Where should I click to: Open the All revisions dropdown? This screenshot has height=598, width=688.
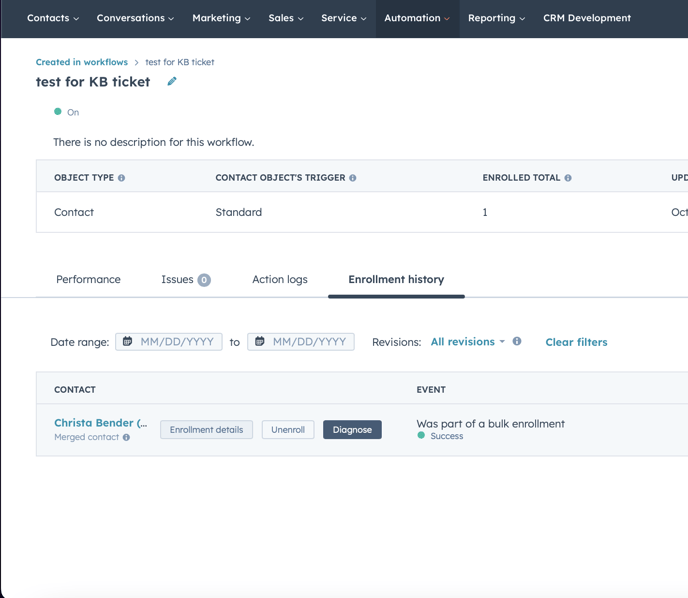tap(467, 342)
